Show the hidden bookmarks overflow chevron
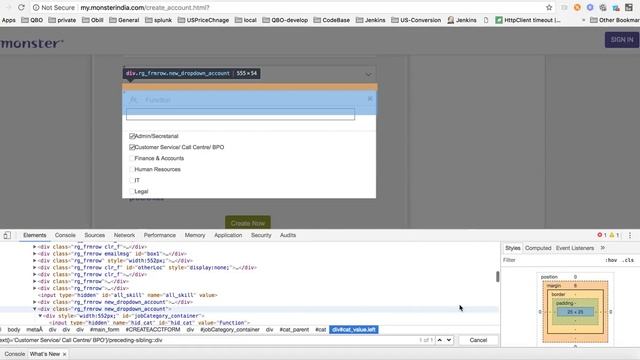The image size is (640, 360). (x=583, y=20)
